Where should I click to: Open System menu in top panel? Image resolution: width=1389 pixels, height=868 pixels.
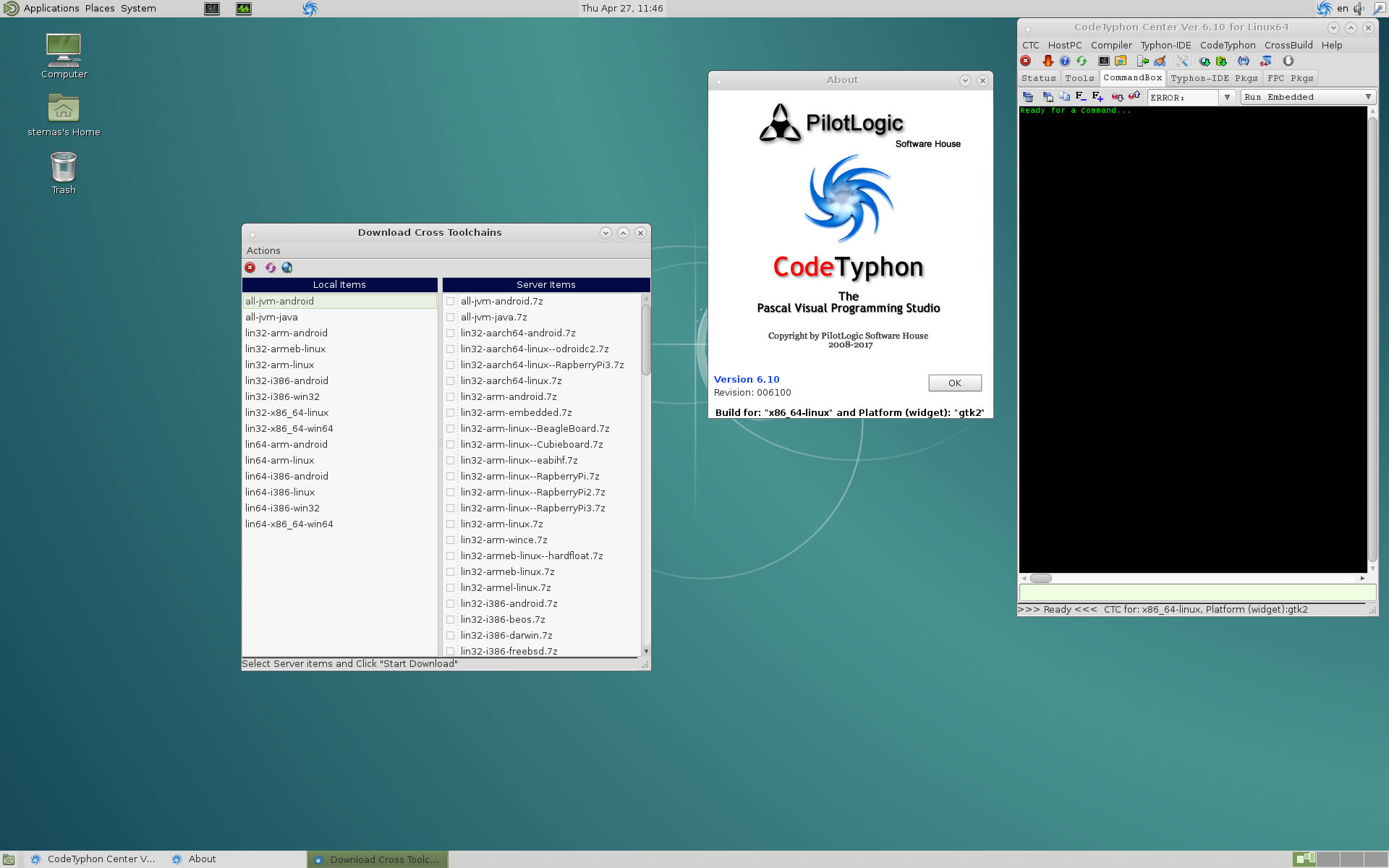click(x=138, y=8)
